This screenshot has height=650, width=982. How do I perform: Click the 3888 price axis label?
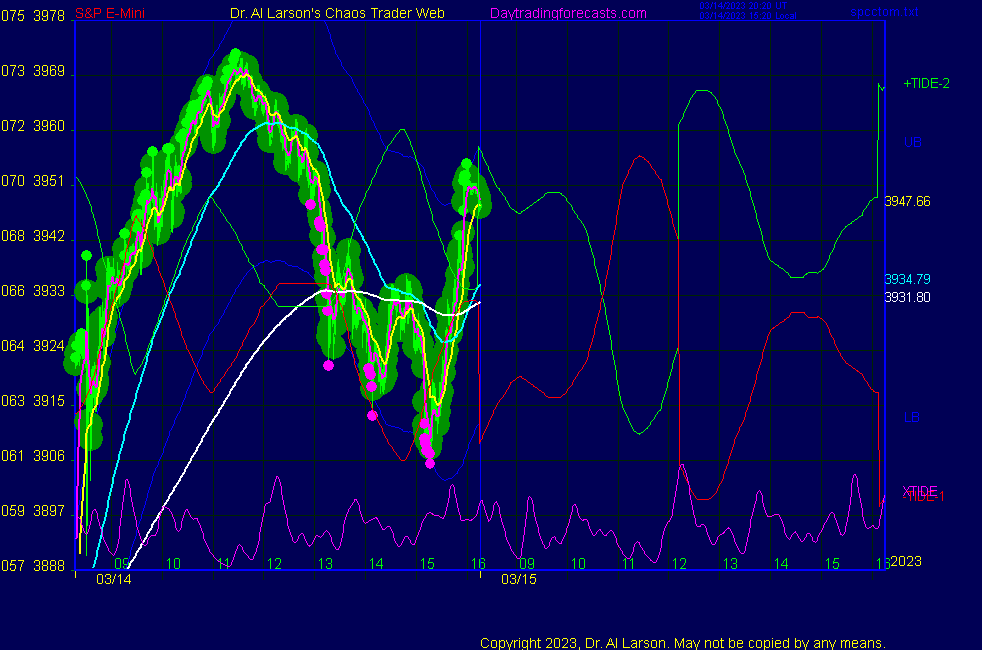[49, 566]
